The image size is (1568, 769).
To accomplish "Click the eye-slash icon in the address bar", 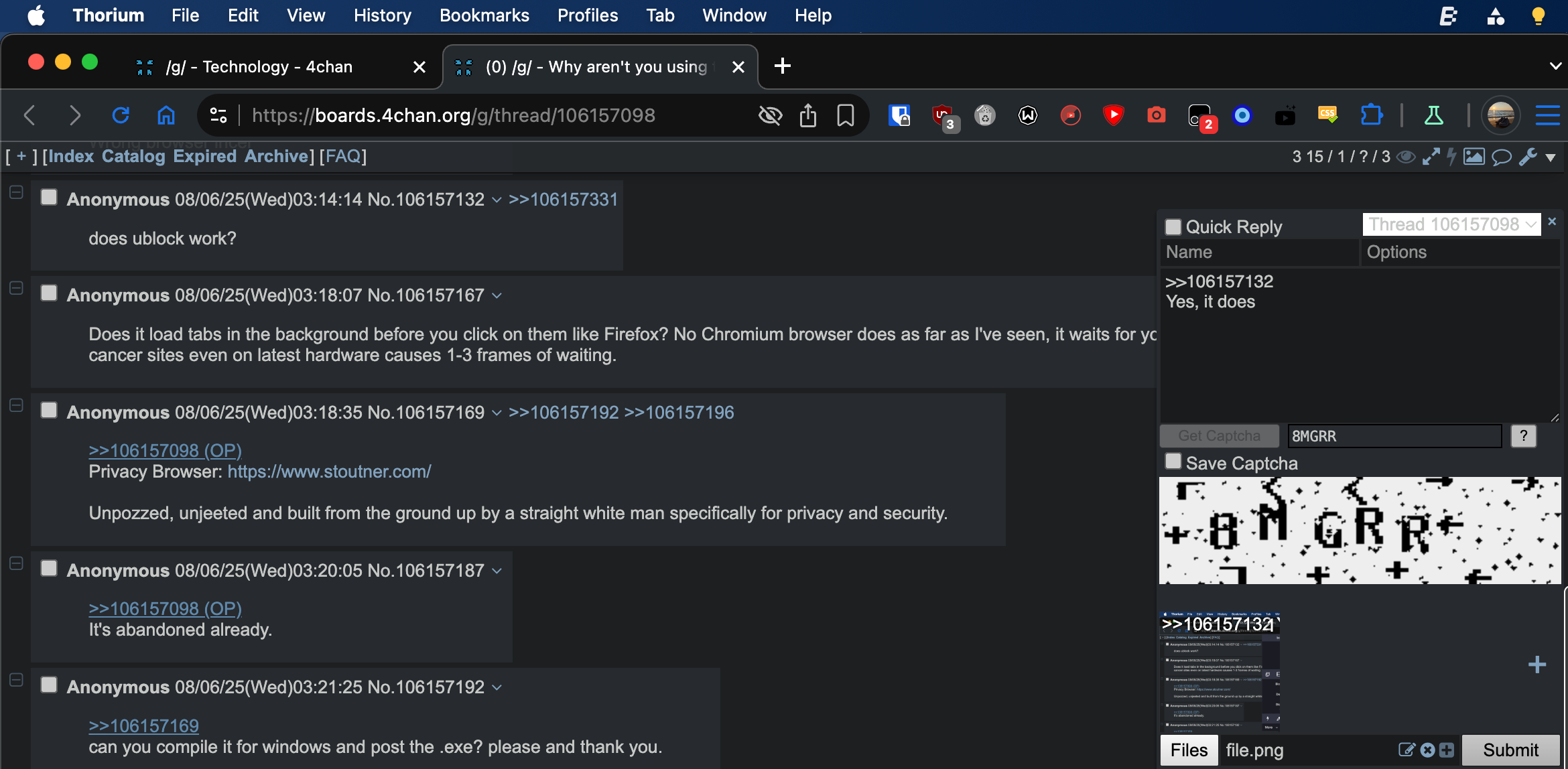I will [x=770, y=116].
